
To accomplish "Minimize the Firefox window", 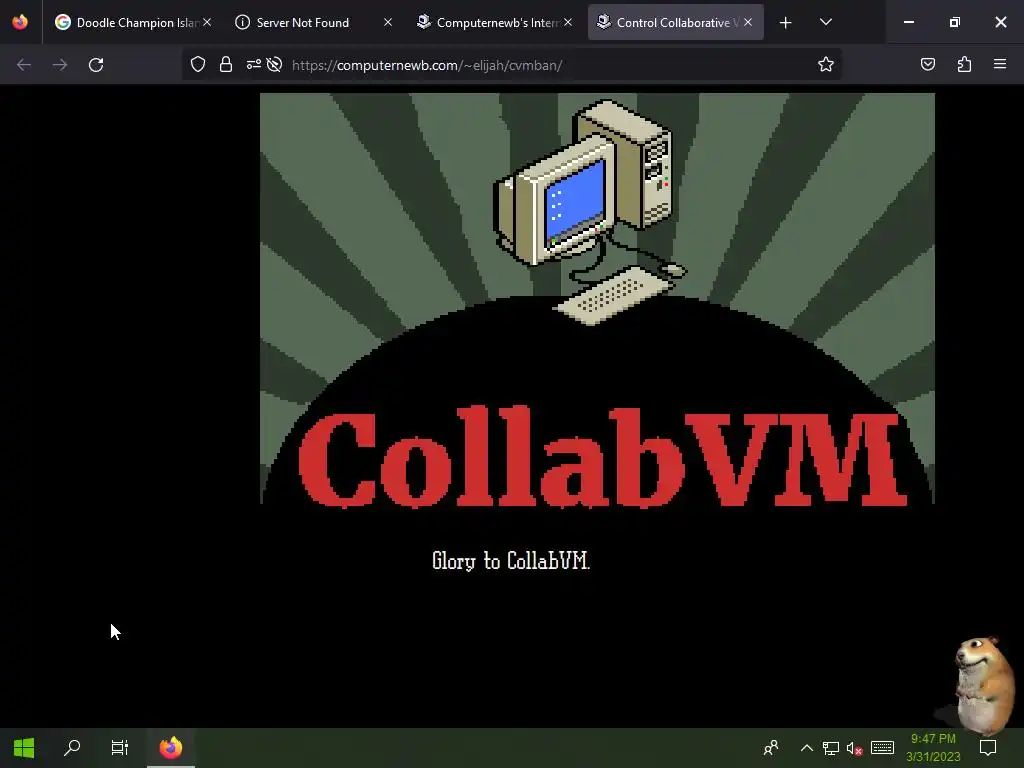I will 908,22.
